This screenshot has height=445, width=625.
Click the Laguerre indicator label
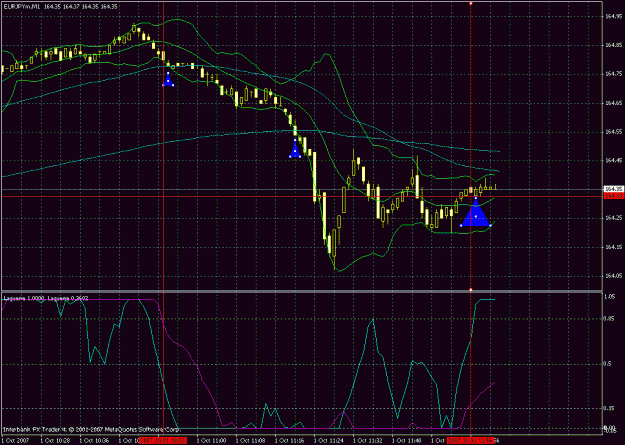[46, 298]
